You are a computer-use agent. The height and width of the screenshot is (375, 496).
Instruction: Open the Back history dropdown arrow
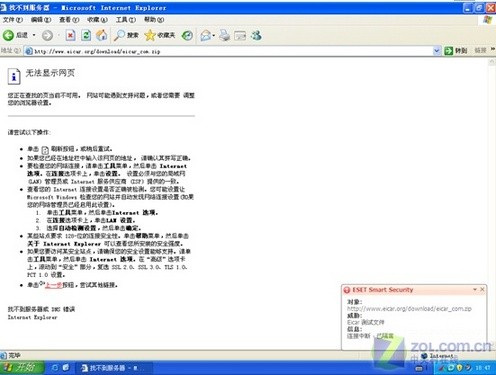point(34,35)
